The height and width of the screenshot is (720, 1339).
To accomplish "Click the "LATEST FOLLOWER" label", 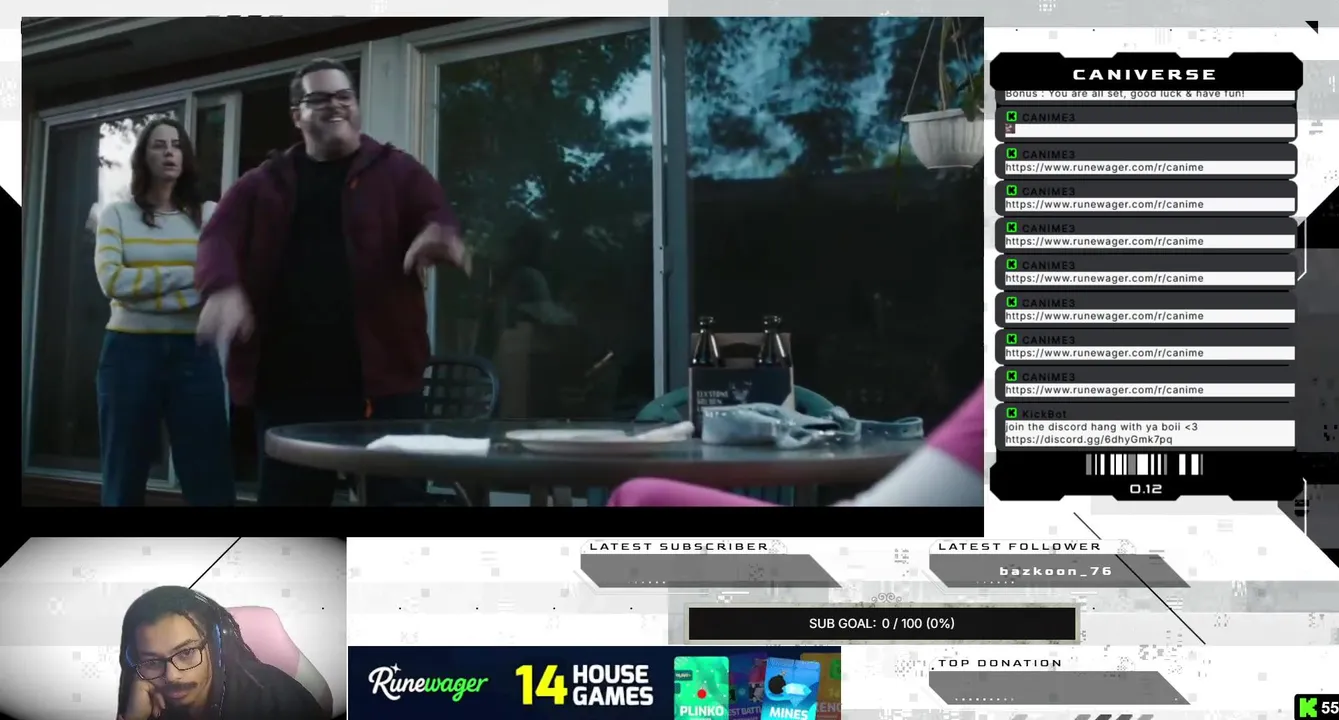I will (x=1019, y=547).
